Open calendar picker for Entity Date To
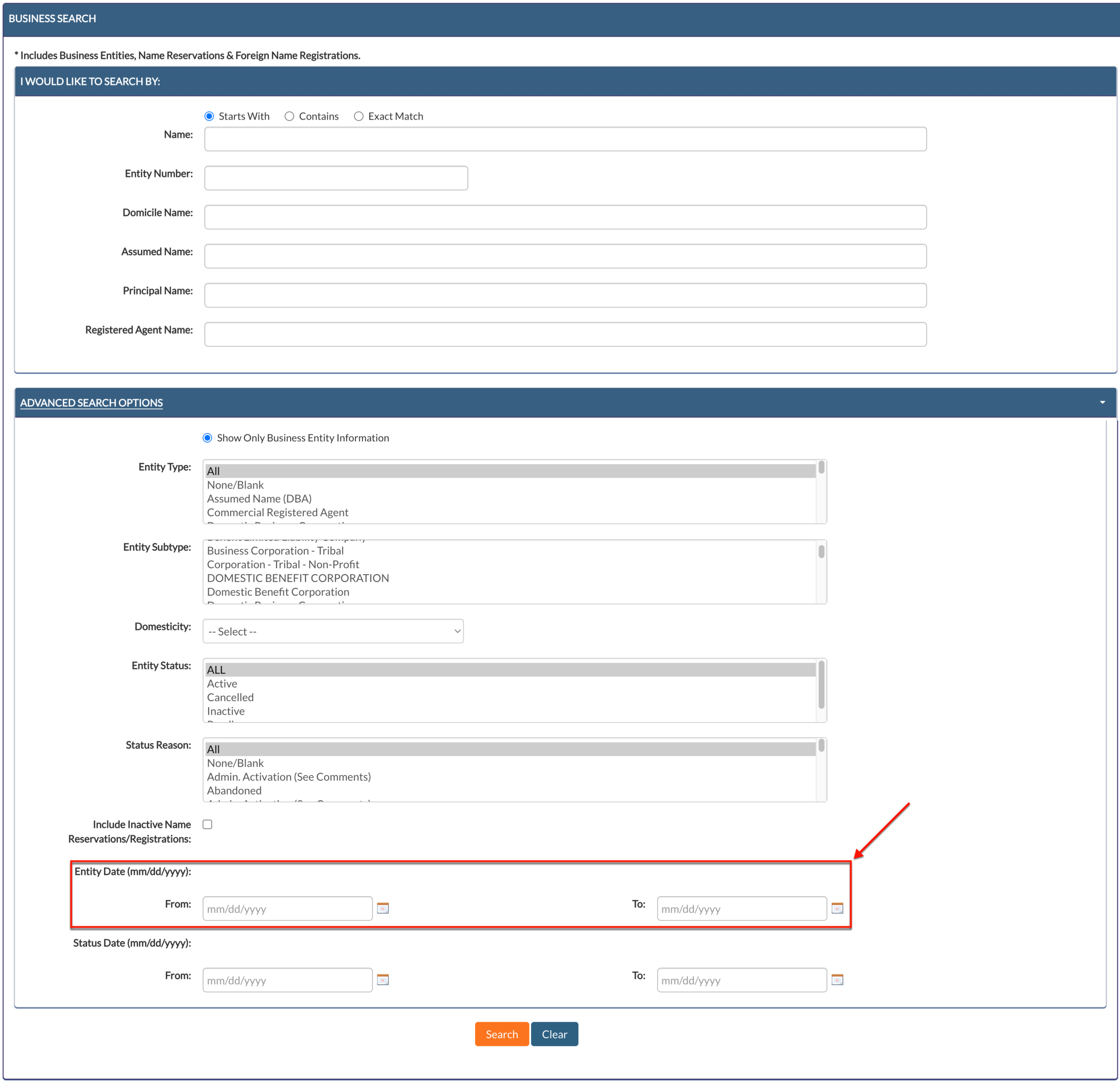This screenshot has width=1120, height=1083. tap(837, 908)
